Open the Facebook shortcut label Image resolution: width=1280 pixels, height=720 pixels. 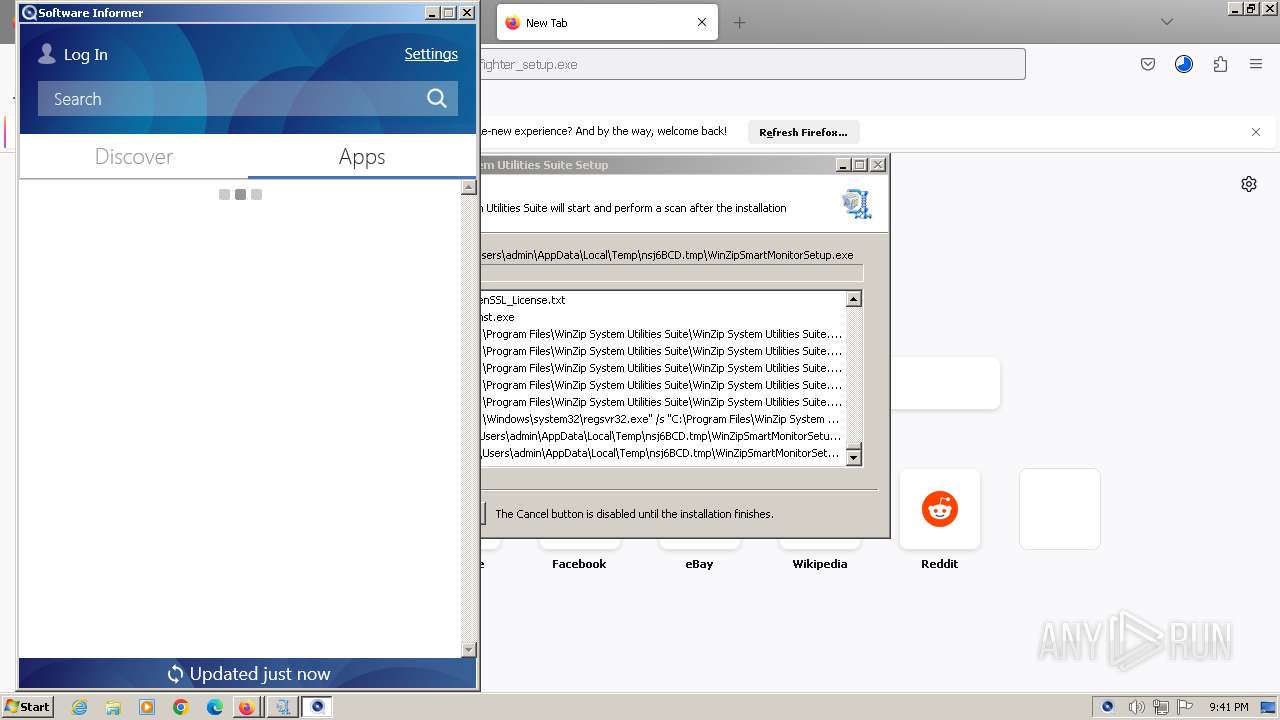coord(579,564)
